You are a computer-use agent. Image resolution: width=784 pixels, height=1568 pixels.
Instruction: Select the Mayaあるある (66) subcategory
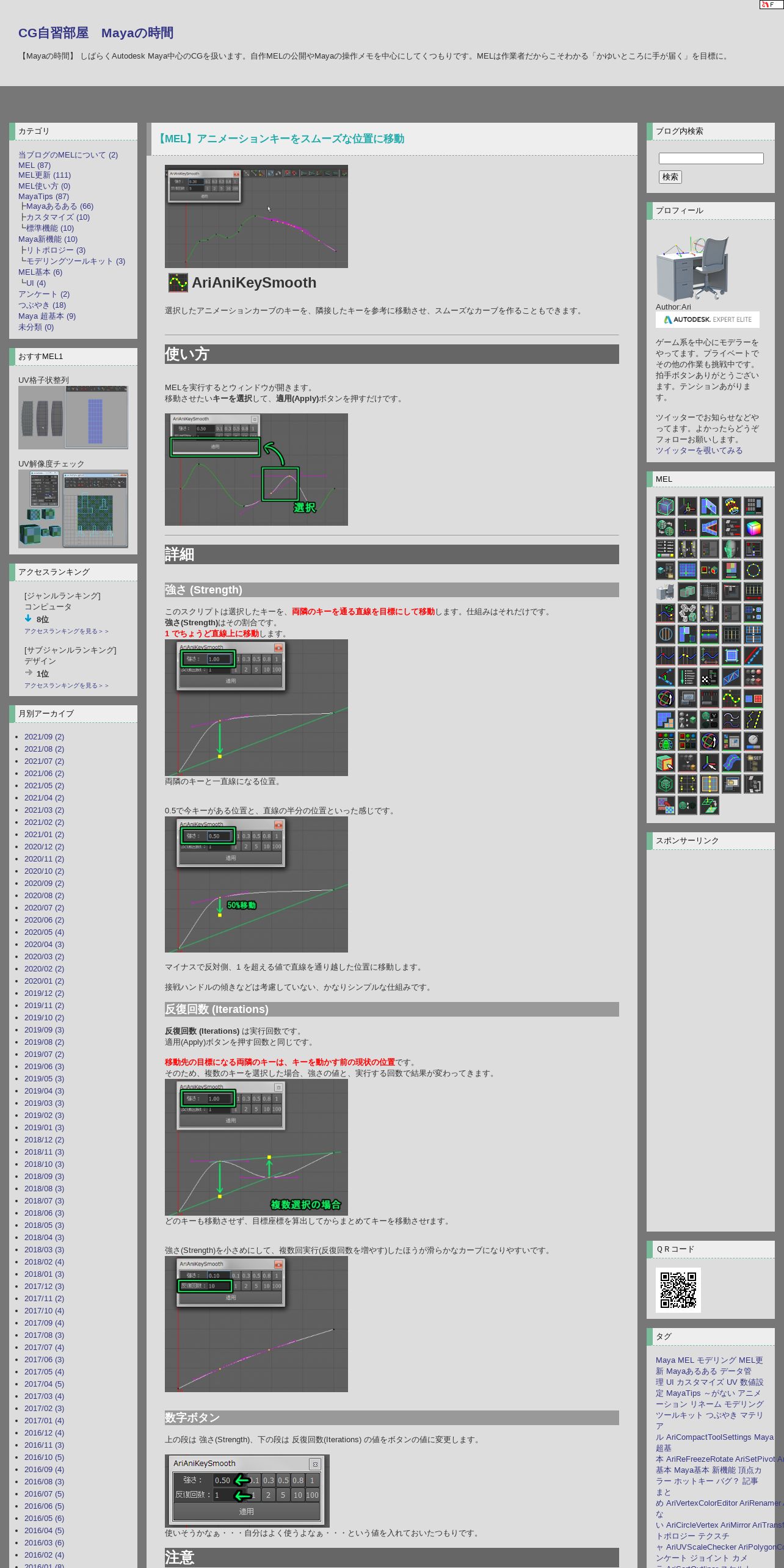[x=60, y=206]
